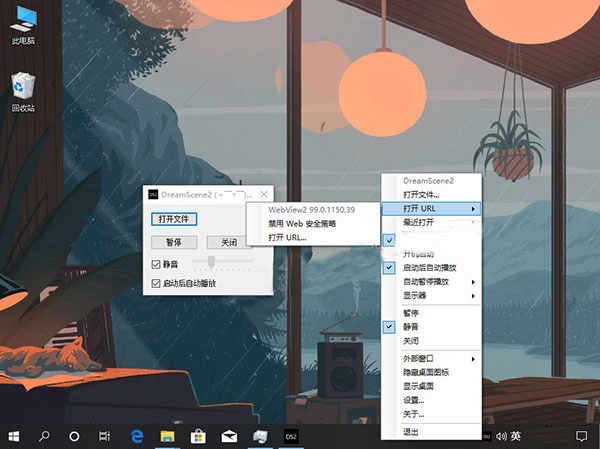Open the notification center icon
Image resolution: width=600 pixels, height=449 pixels.
[581, 436]
